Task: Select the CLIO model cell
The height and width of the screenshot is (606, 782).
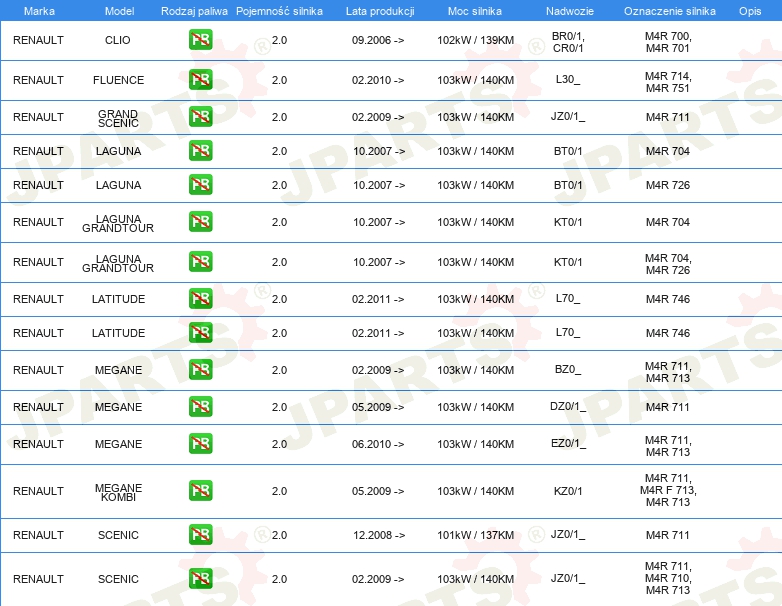Action: coord(118,40)
